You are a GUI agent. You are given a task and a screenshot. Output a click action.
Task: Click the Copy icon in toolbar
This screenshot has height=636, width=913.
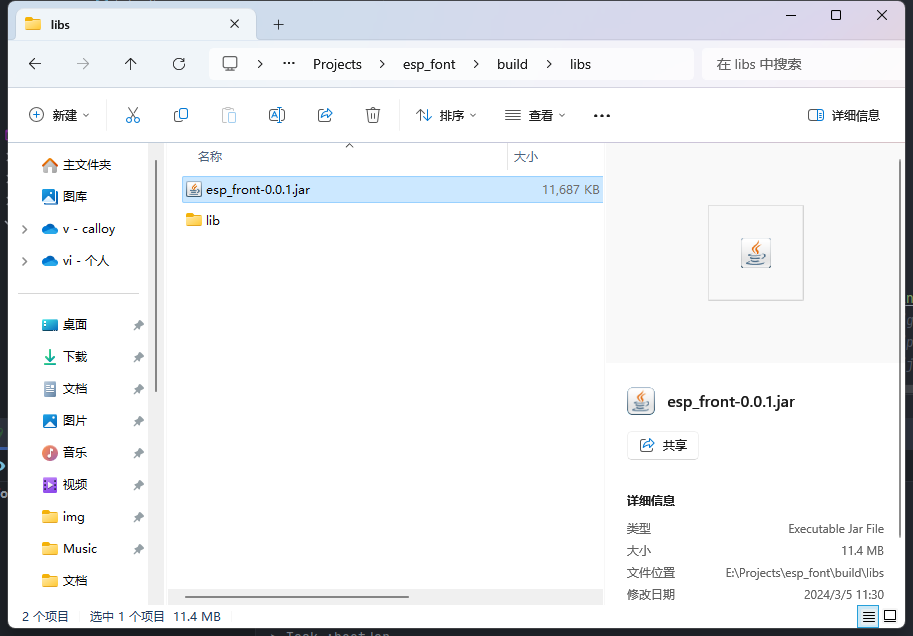pos(181,115)
